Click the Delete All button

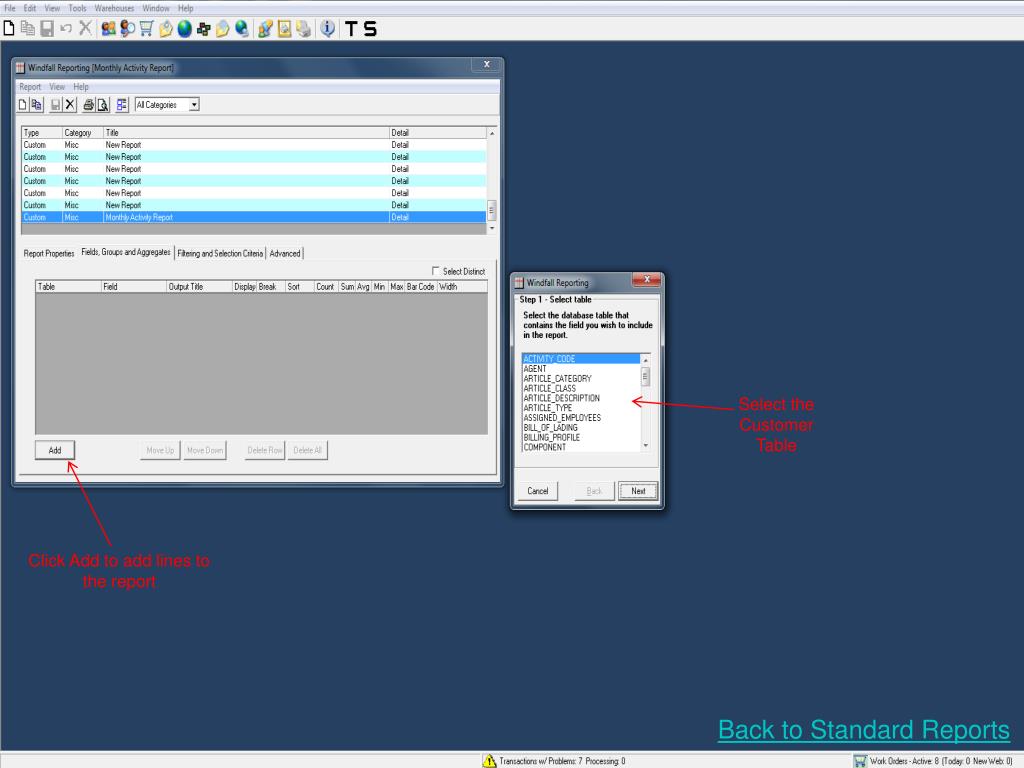308,450
